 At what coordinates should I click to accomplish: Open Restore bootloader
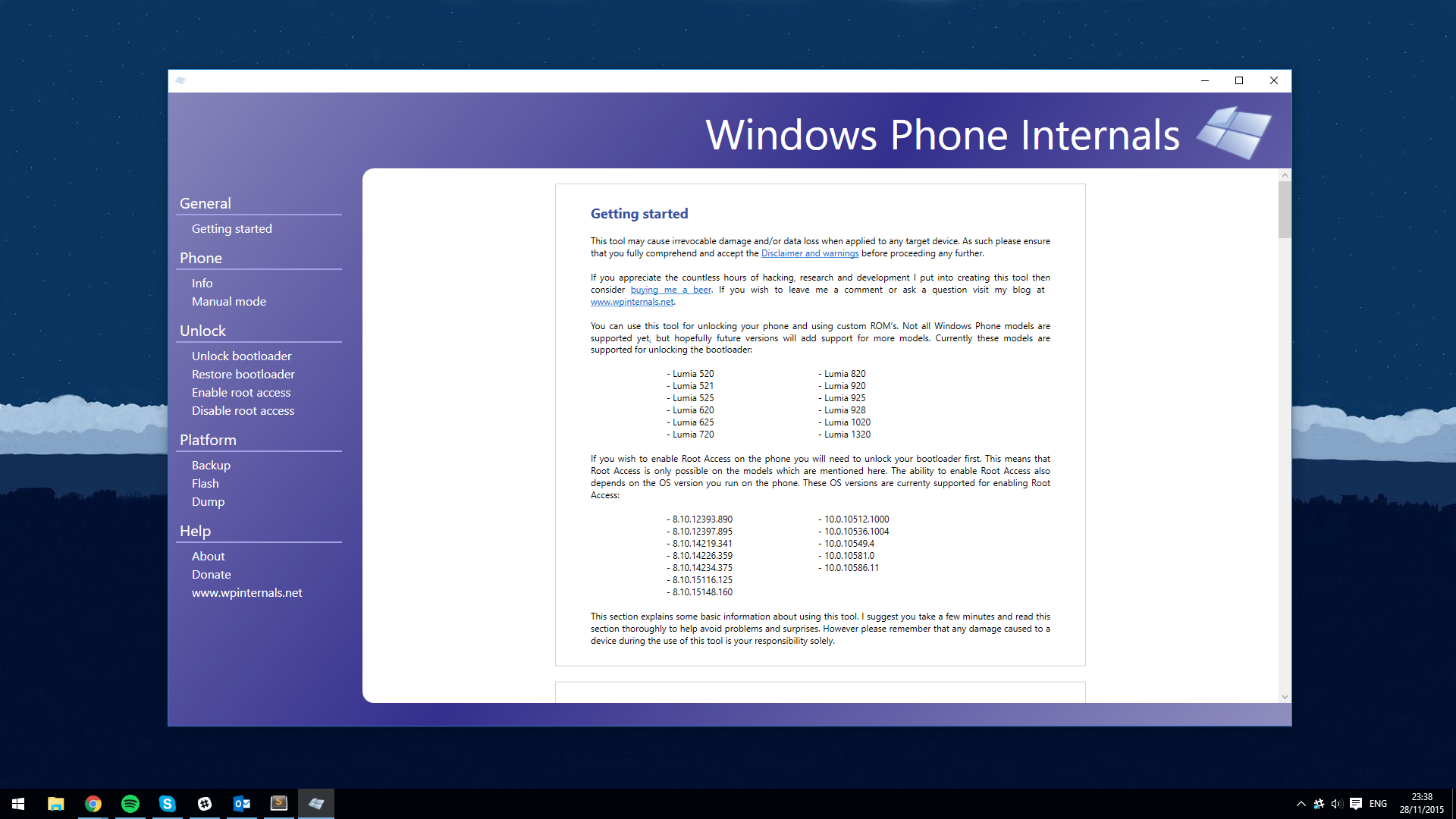point(243,374)
